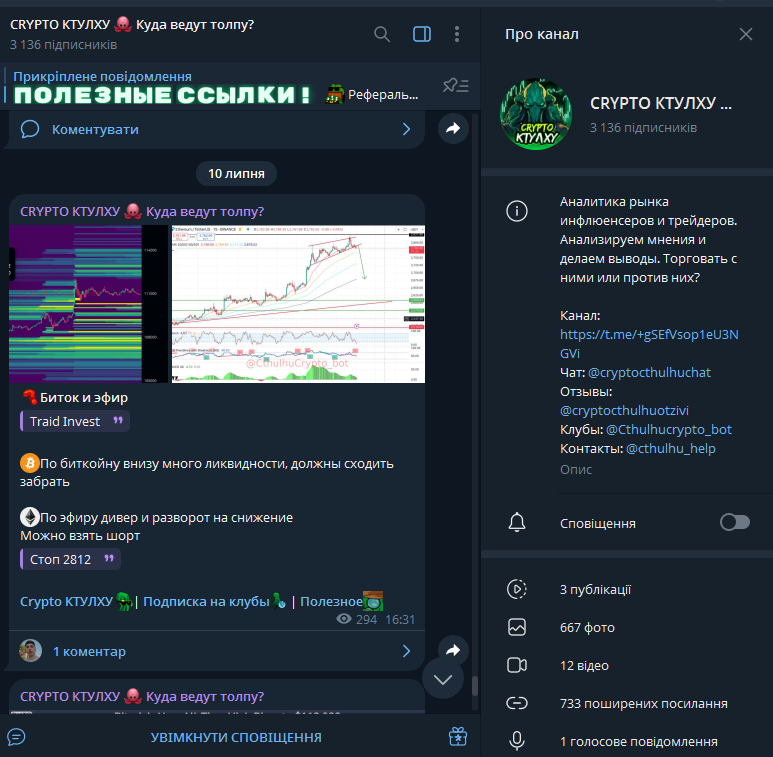The width and height of the screenshot is (773, 757).
Task: Click the chat scrollbar thumb
Action: click(475, 686)
